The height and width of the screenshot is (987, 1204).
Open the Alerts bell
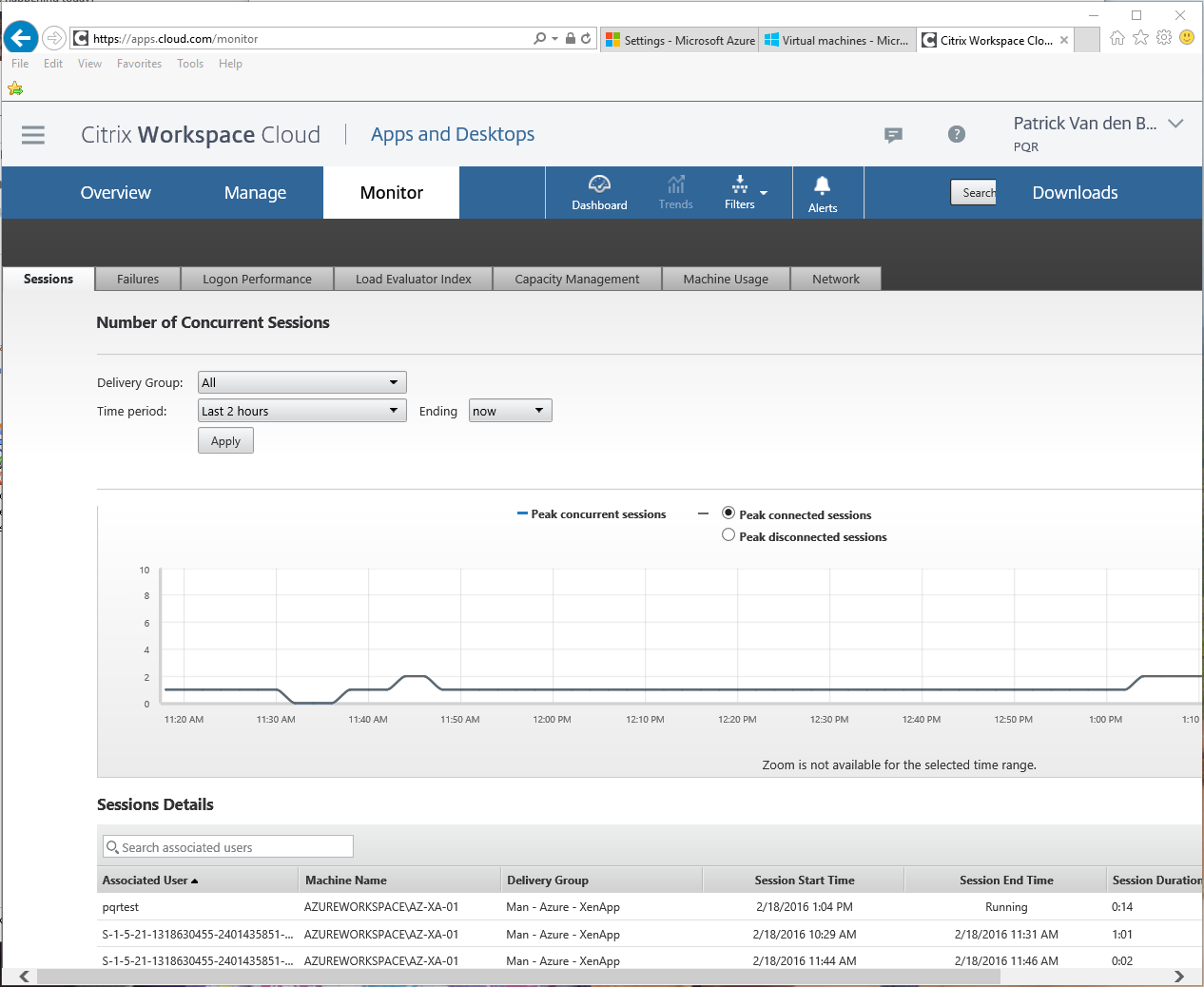pos(823,193)
